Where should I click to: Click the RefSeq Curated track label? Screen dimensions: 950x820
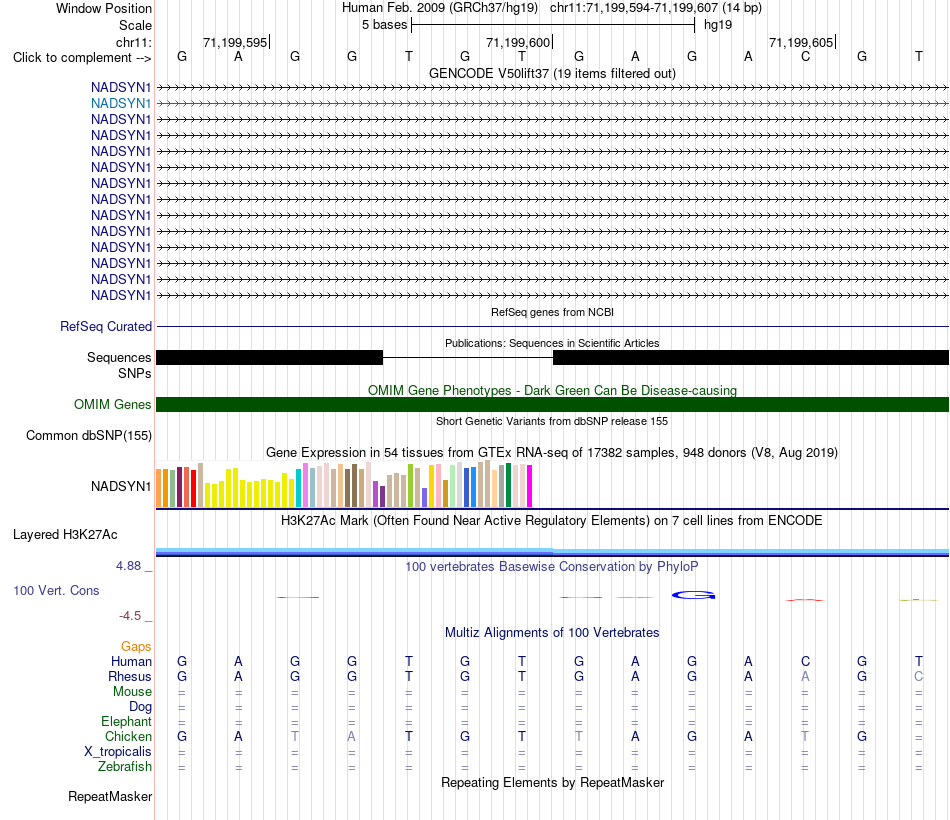pos(106,326)
